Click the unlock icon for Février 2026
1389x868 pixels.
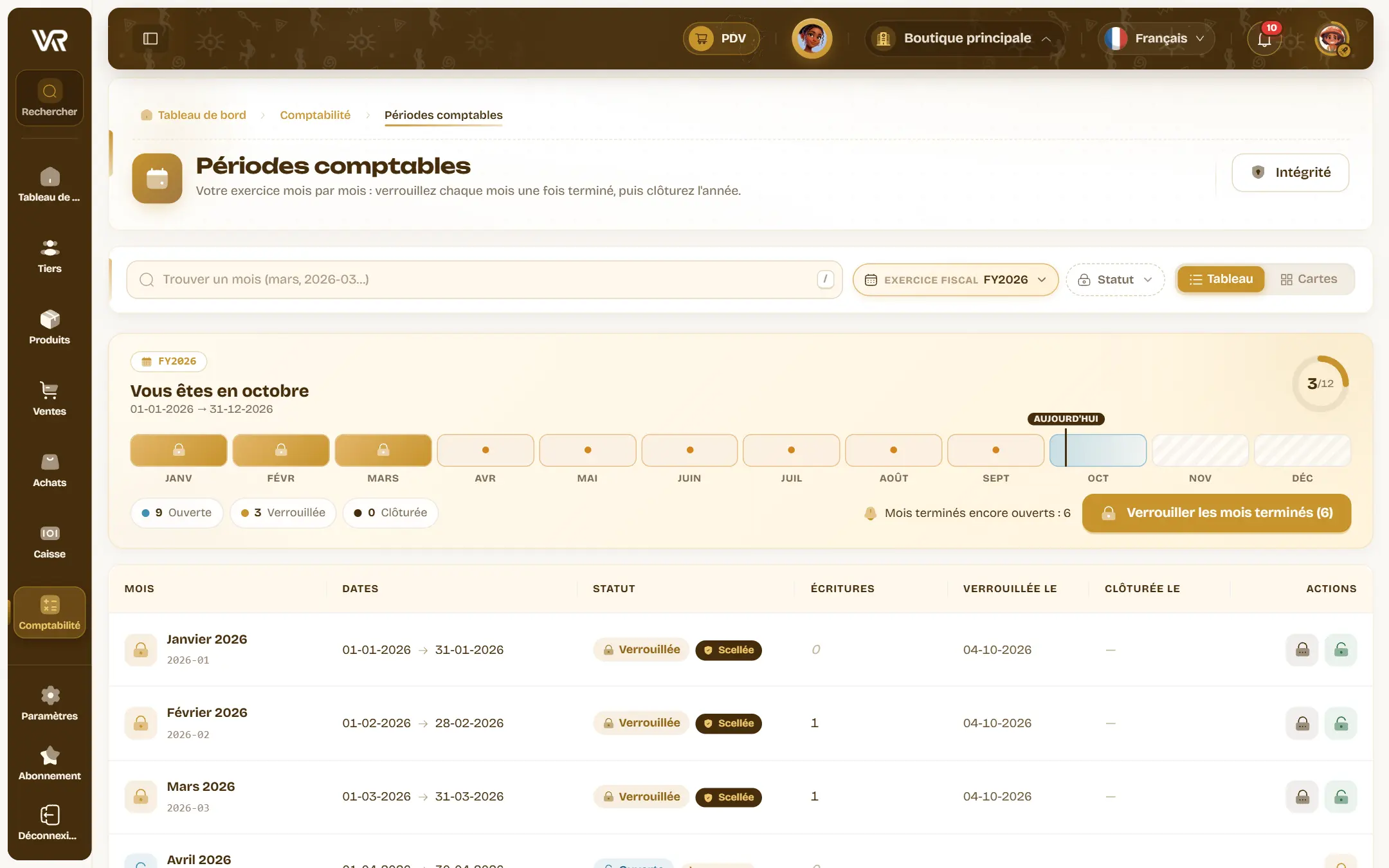coord(1341,723)
